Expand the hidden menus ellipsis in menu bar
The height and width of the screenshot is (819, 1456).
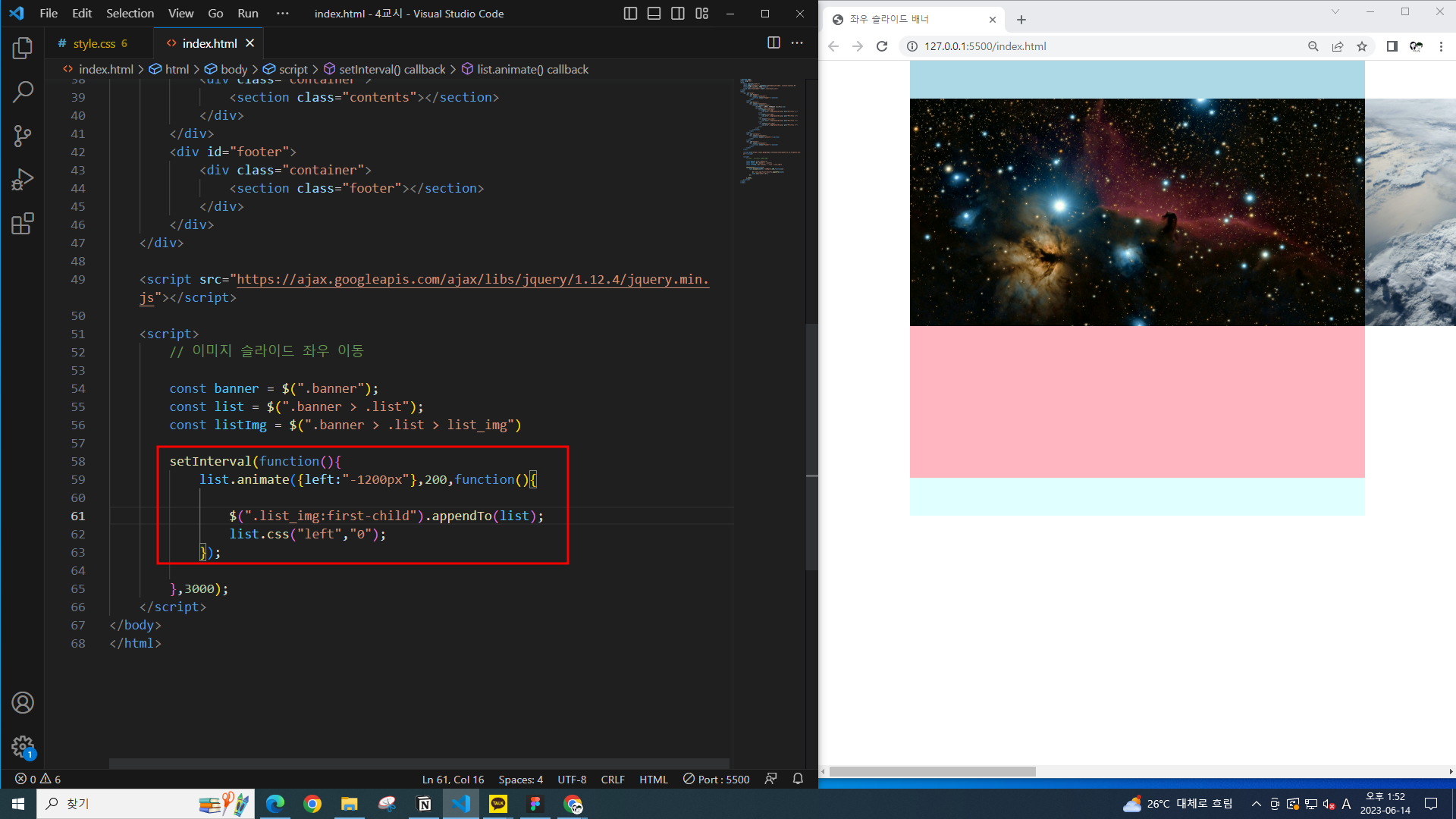click(283, 14)
